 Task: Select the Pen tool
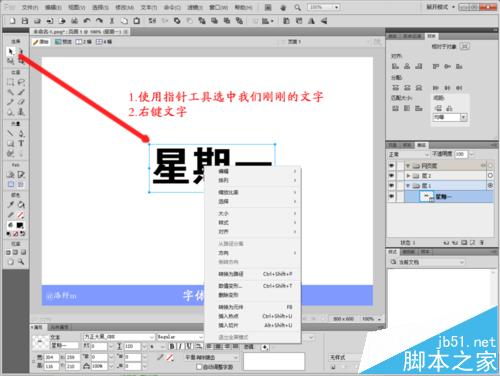pyautogui.click(x=21, y=133)
